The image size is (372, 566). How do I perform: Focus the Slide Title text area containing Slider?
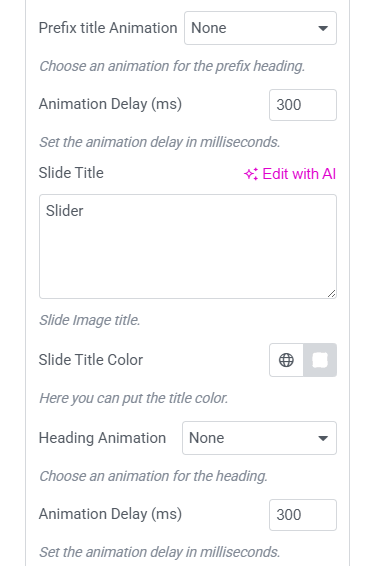[x=188, y=247]
